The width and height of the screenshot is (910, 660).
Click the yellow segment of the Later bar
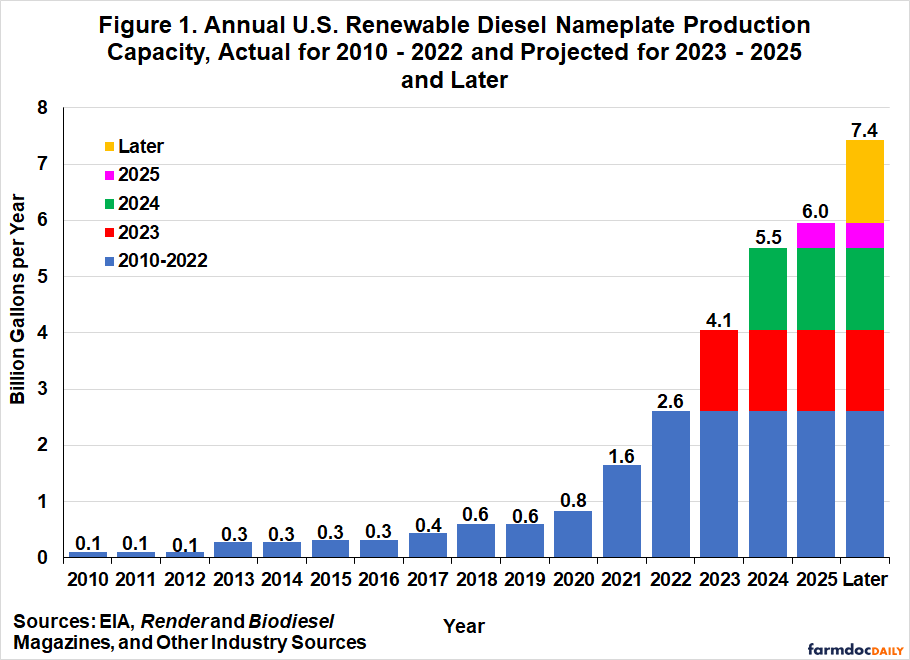(x=864, y=181)
